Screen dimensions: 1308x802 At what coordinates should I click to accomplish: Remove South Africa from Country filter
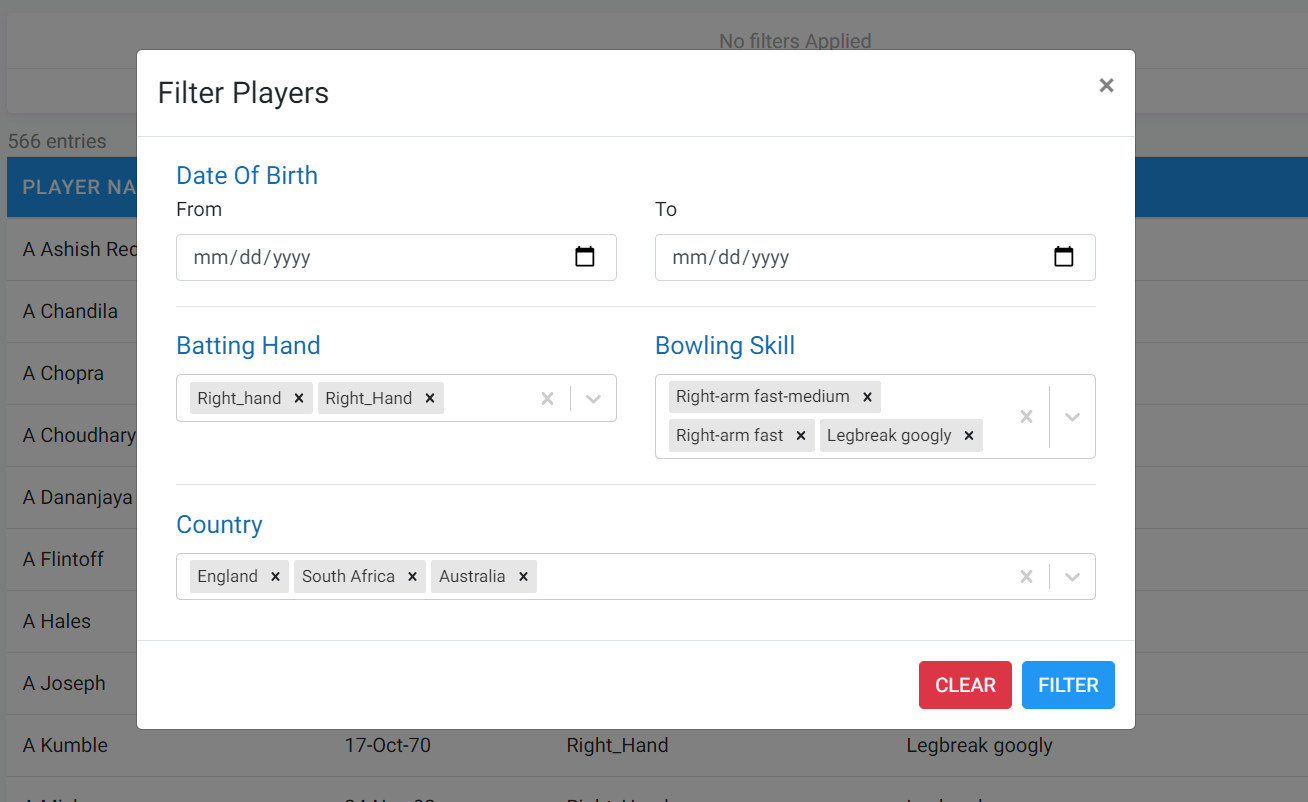click(x=411, y=577)
